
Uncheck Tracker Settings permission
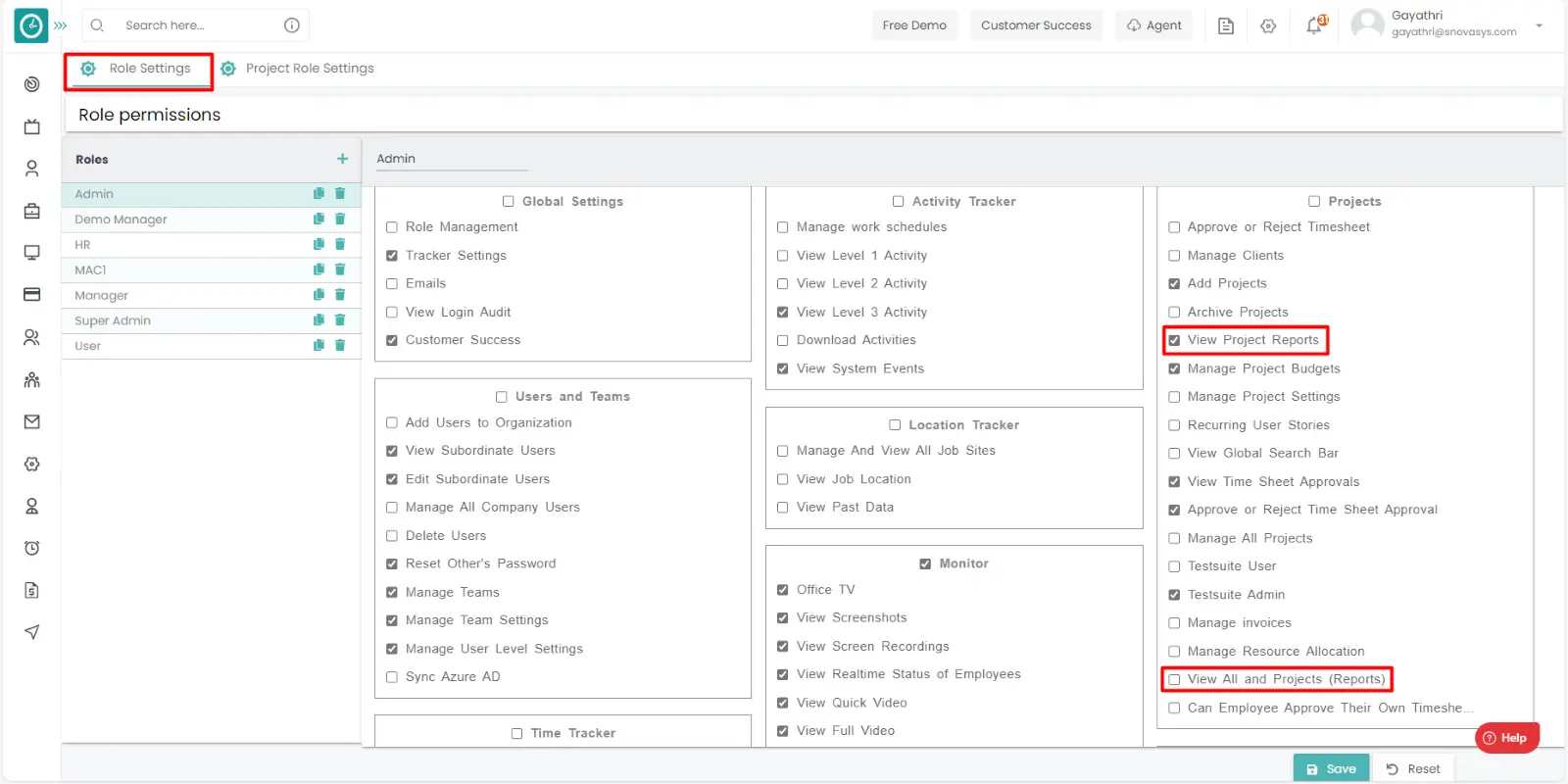click(x=392, y=256)
